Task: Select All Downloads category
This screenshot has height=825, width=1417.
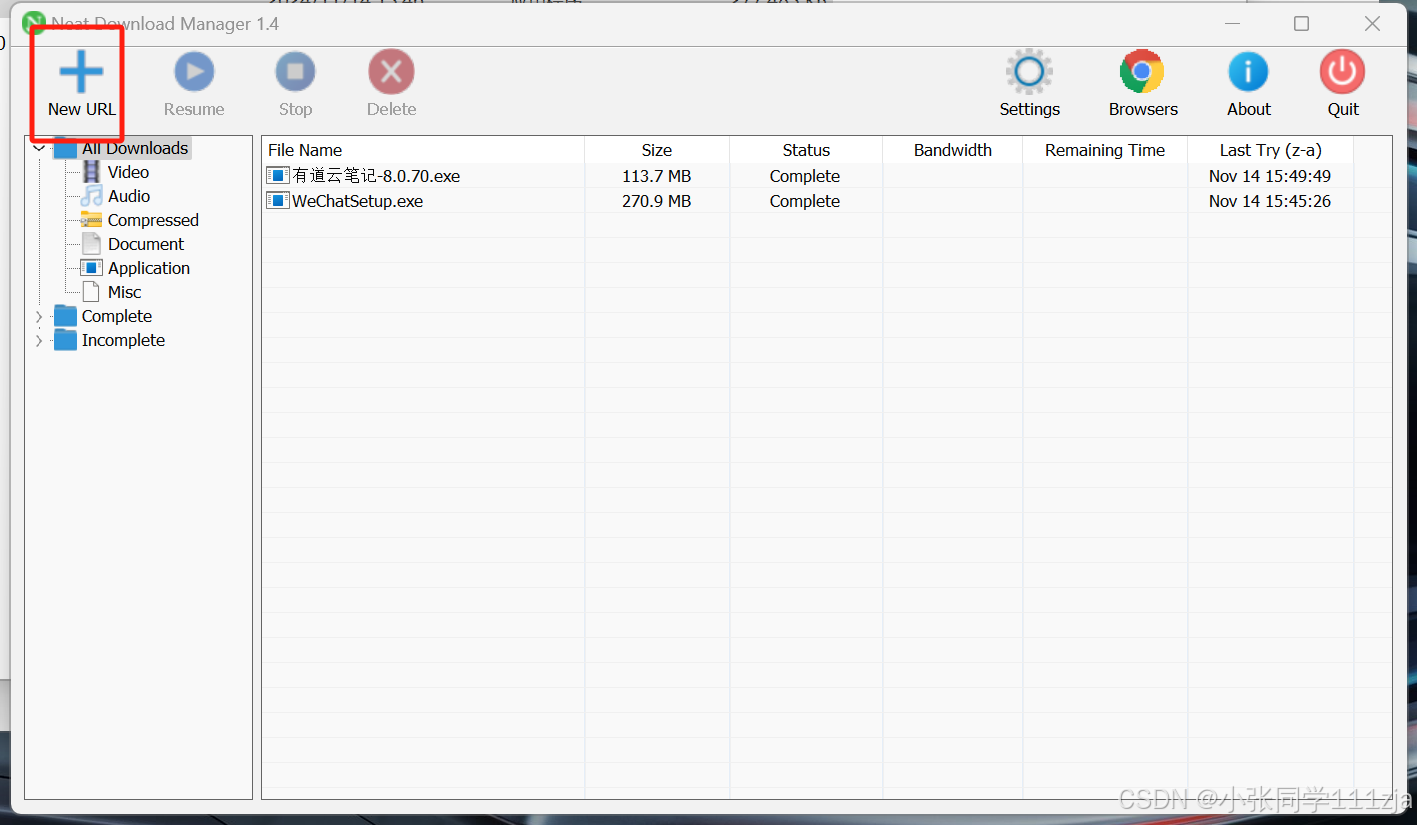Action: point(135,148)
